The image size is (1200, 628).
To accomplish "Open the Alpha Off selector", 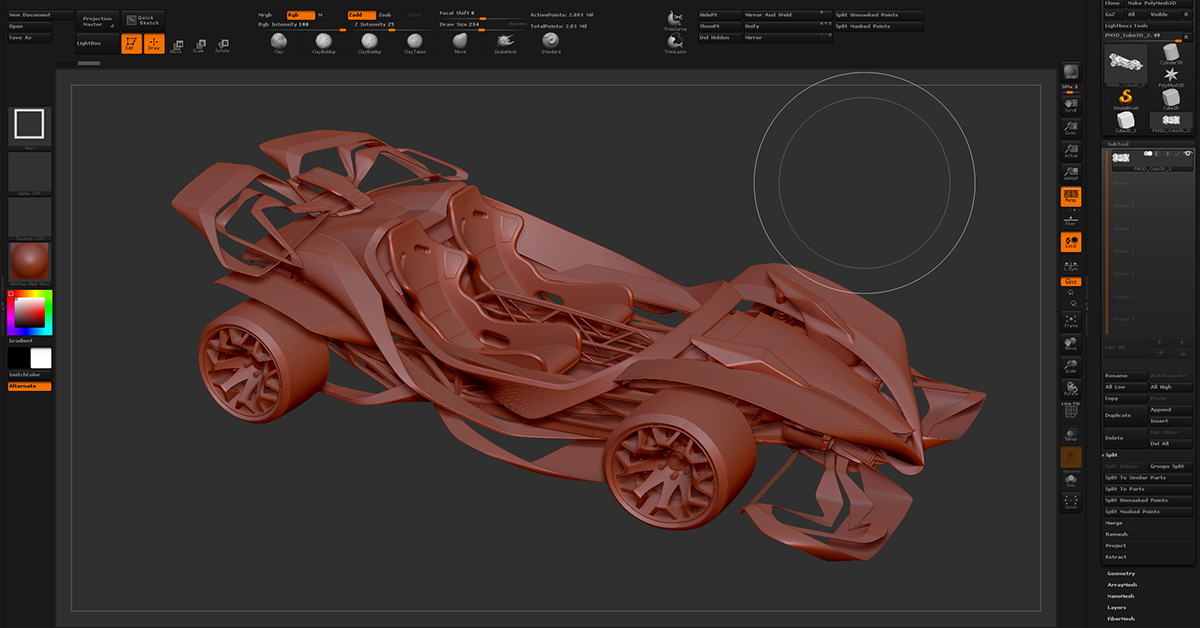I will click(x=29, y=172).
